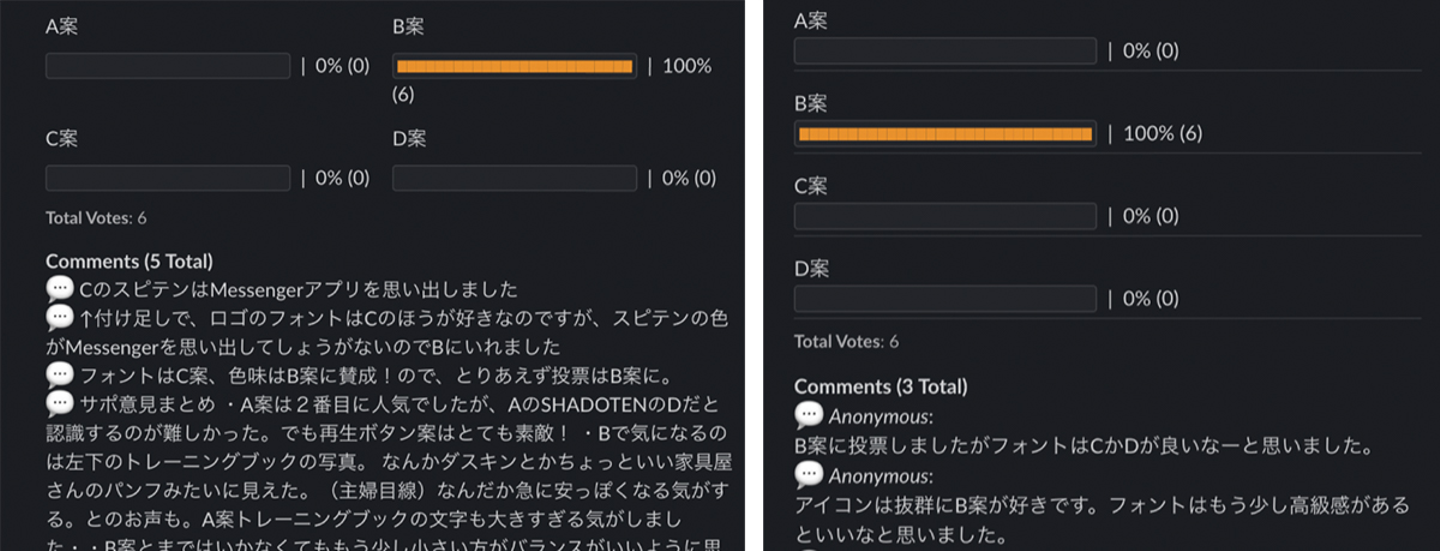Click the speech bubble beside the Messengerアプリ comment

60,290
